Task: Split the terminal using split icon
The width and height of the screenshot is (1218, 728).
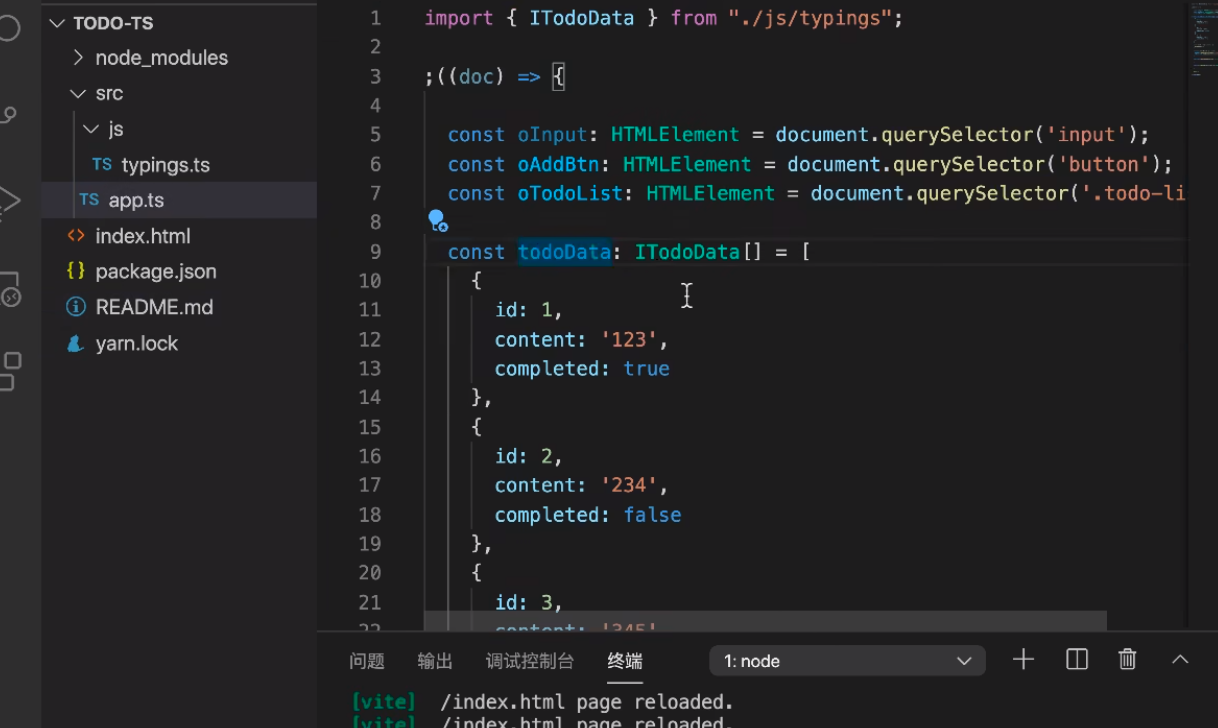Action: tap(1076, 659)
